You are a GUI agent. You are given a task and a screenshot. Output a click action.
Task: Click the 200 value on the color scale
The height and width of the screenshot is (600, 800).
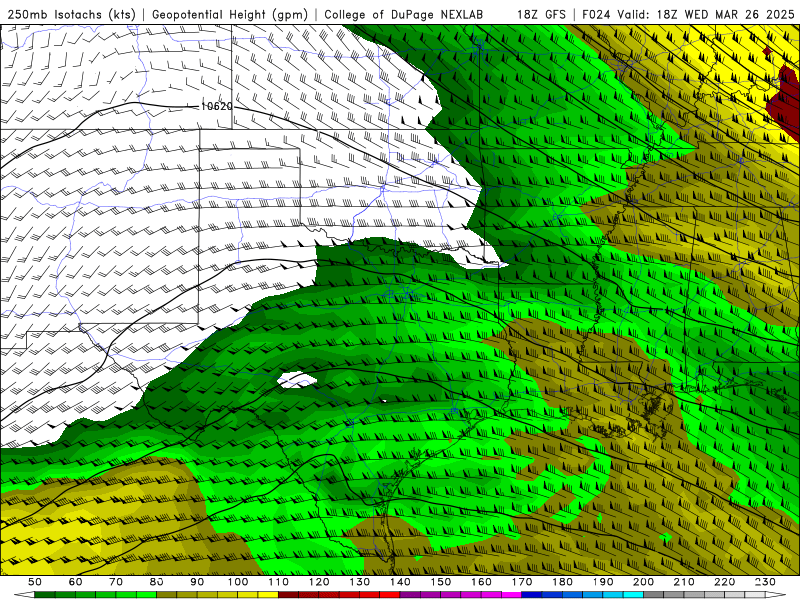click(644, 582)
